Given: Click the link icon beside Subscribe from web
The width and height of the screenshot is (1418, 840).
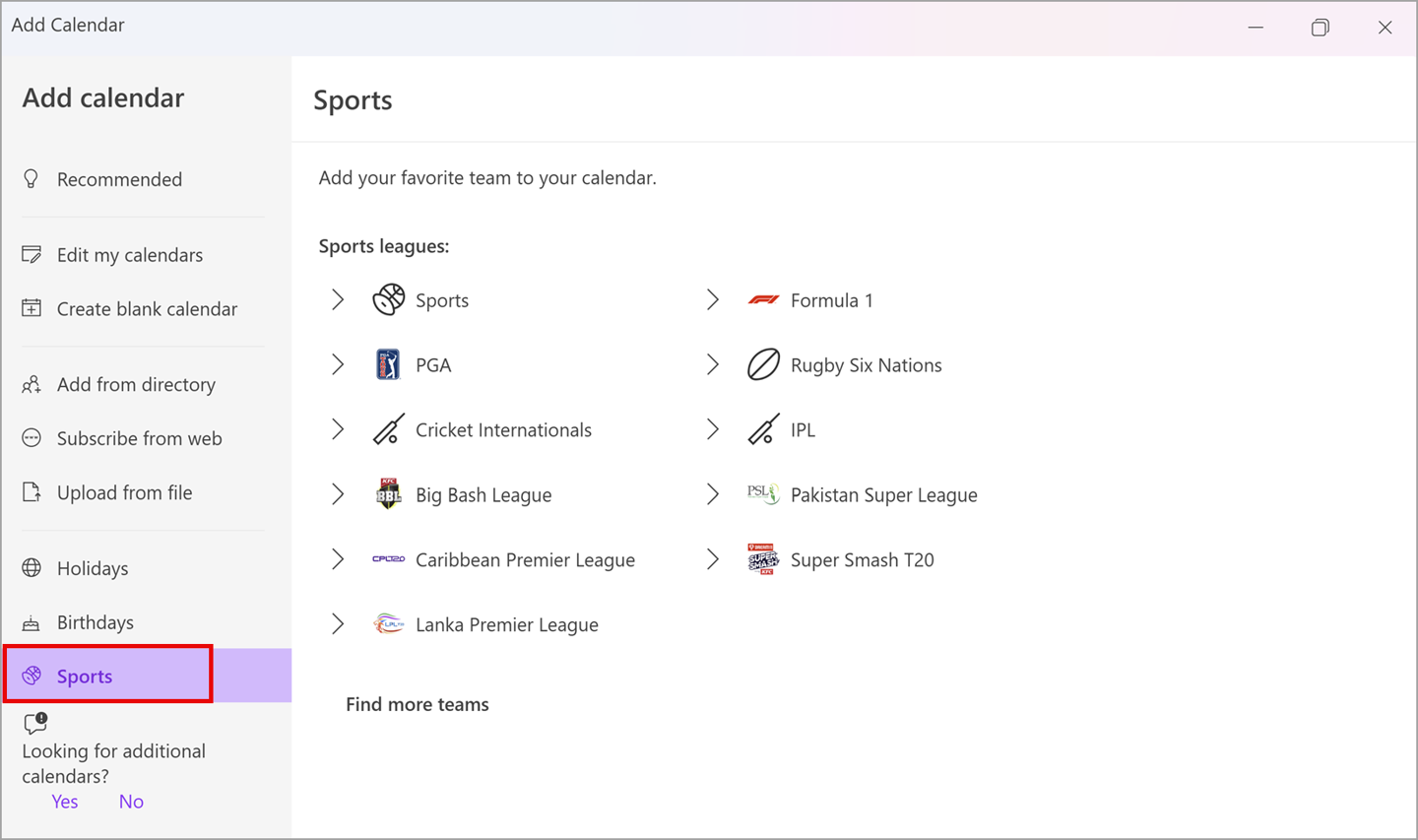Looking at the screenshot, I should 32,438.
